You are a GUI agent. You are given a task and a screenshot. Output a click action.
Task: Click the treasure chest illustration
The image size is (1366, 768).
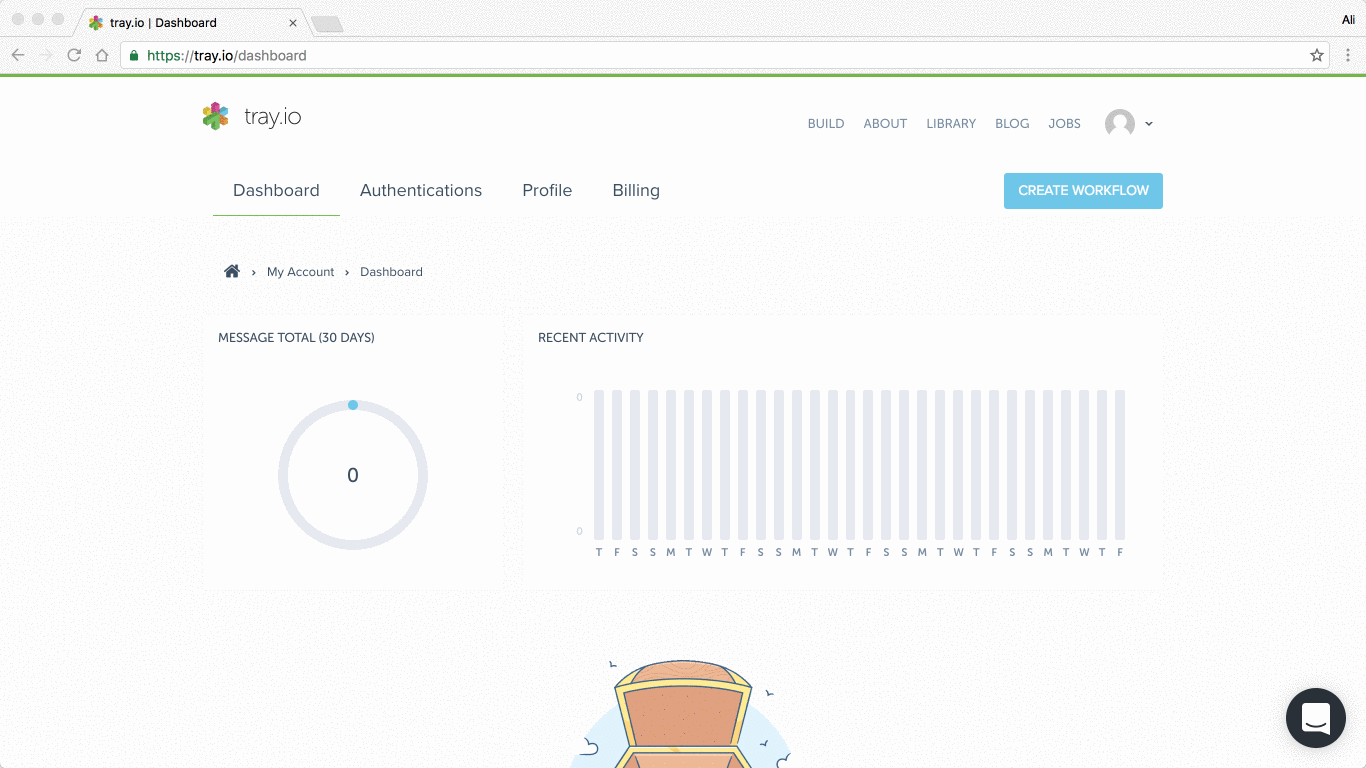[x=681, y=713]
